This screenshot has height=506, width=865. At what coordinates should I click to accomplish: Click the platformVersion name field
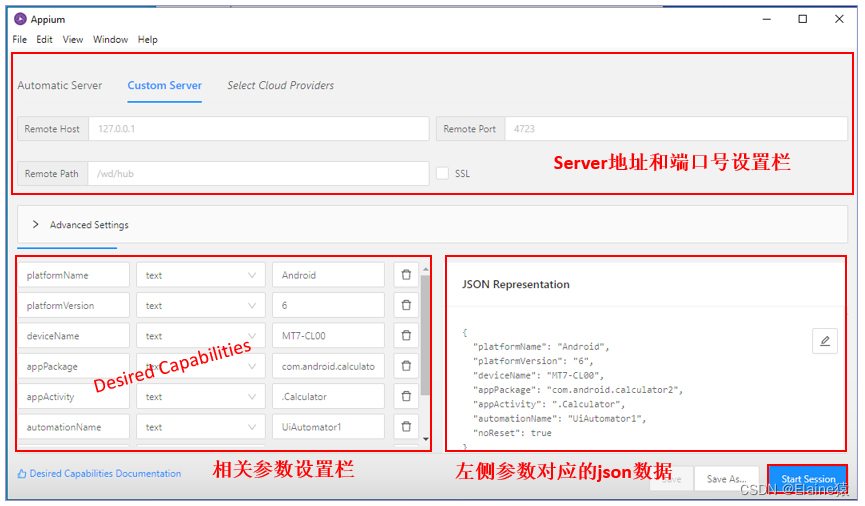(73, 305)
